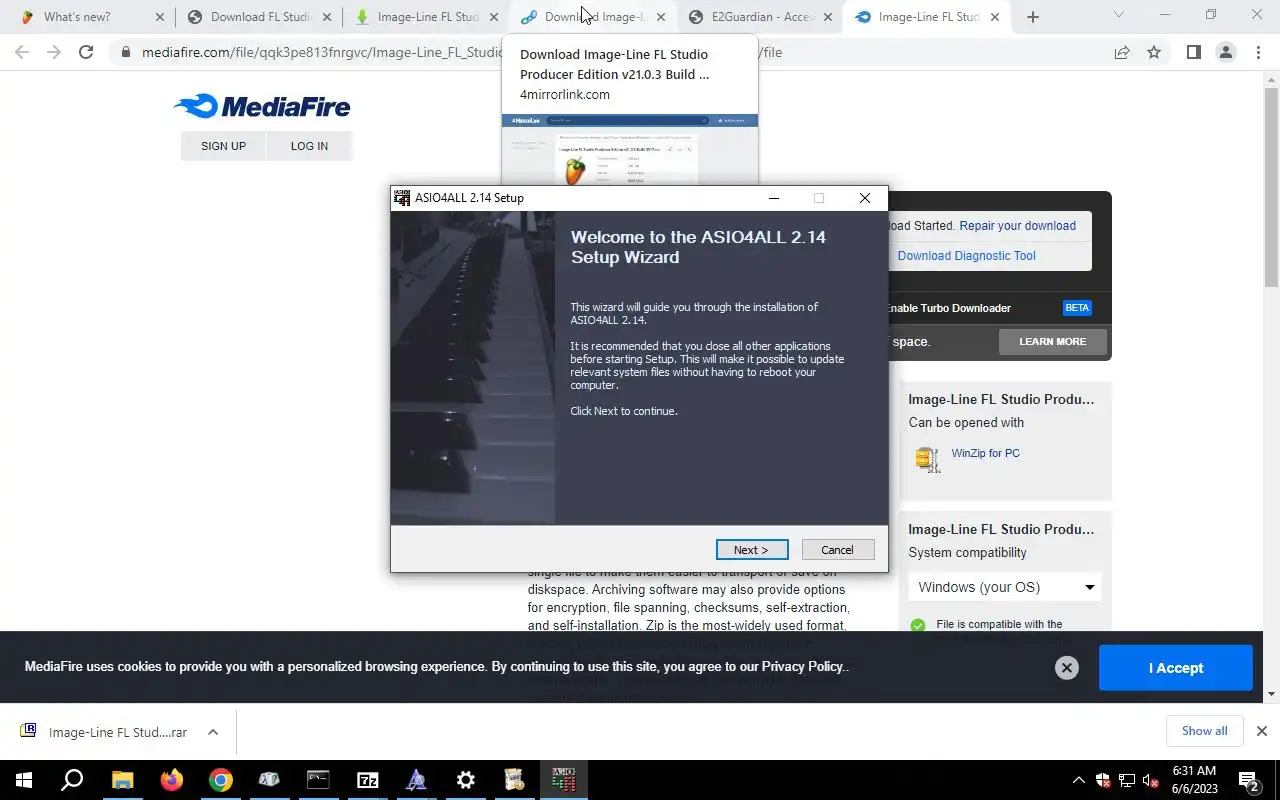Click the Chrome icon in the taskbar
The height and width of the screenshot is (800, 1280).
pyautogui.click(x=220, y=780)
